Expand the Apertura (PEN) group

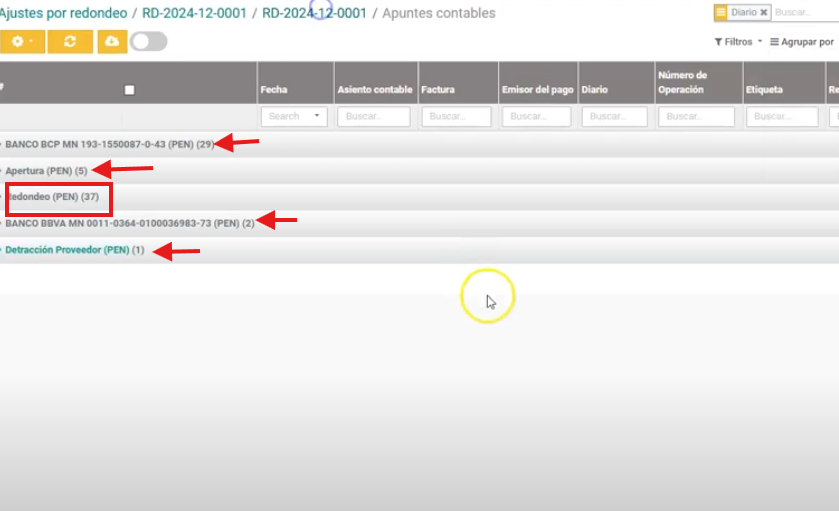click(x=46, y=171)
